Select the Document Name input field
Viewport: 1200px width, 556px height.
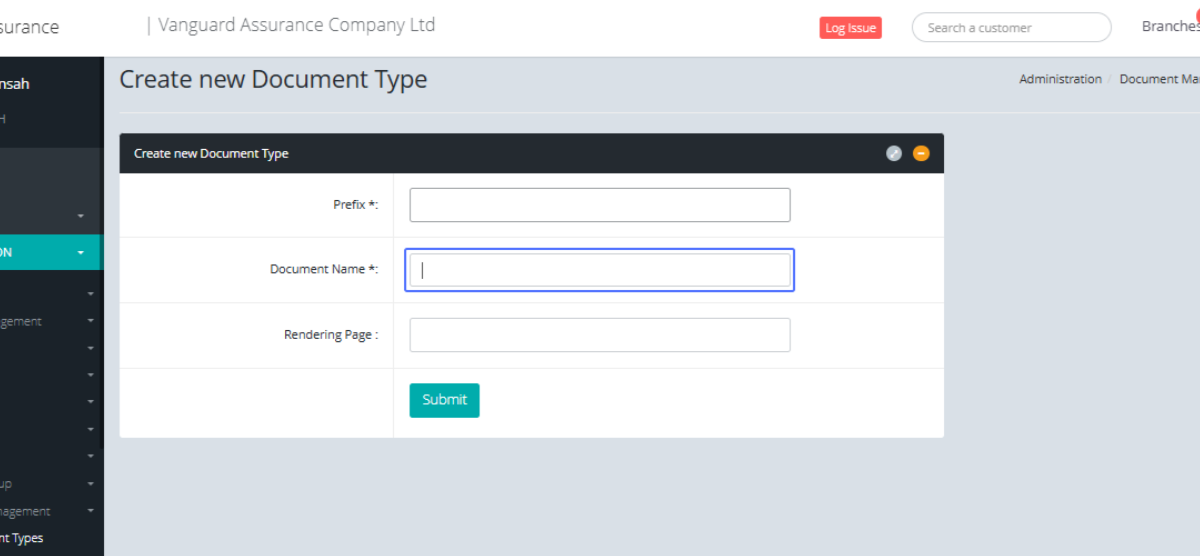[x=600, y=270]
